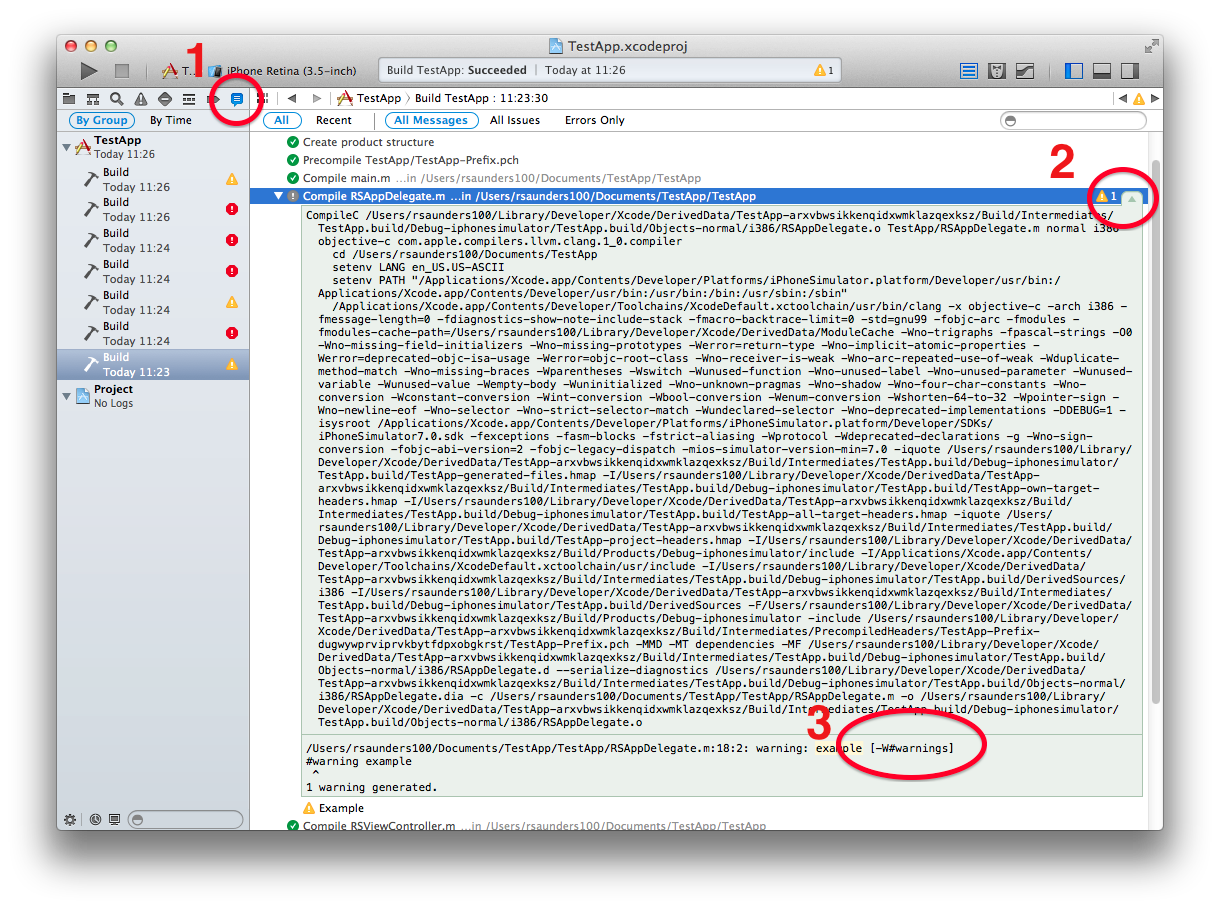Viewport: 1220px width, 909px height.
Task: Select the All Messages filter
Action: [430, 120]
